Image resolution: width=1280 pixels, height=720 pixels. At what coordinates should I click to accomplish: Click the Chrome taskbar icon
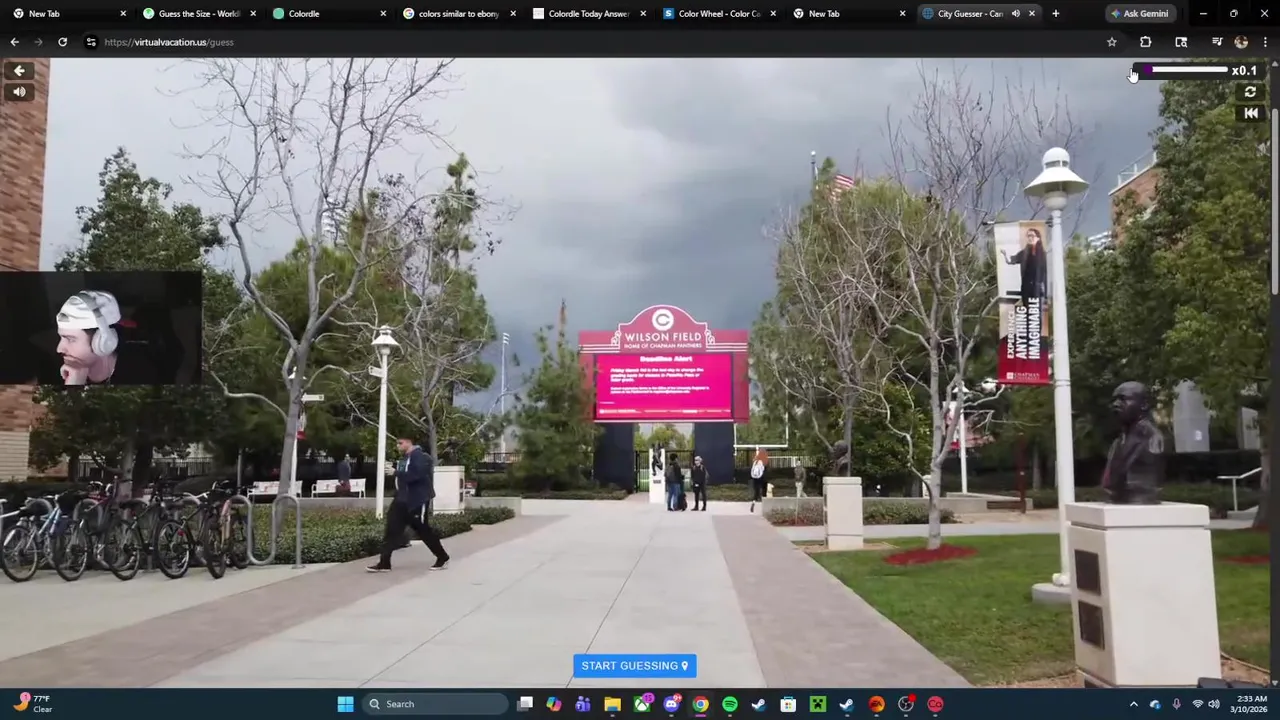(700, 704)
